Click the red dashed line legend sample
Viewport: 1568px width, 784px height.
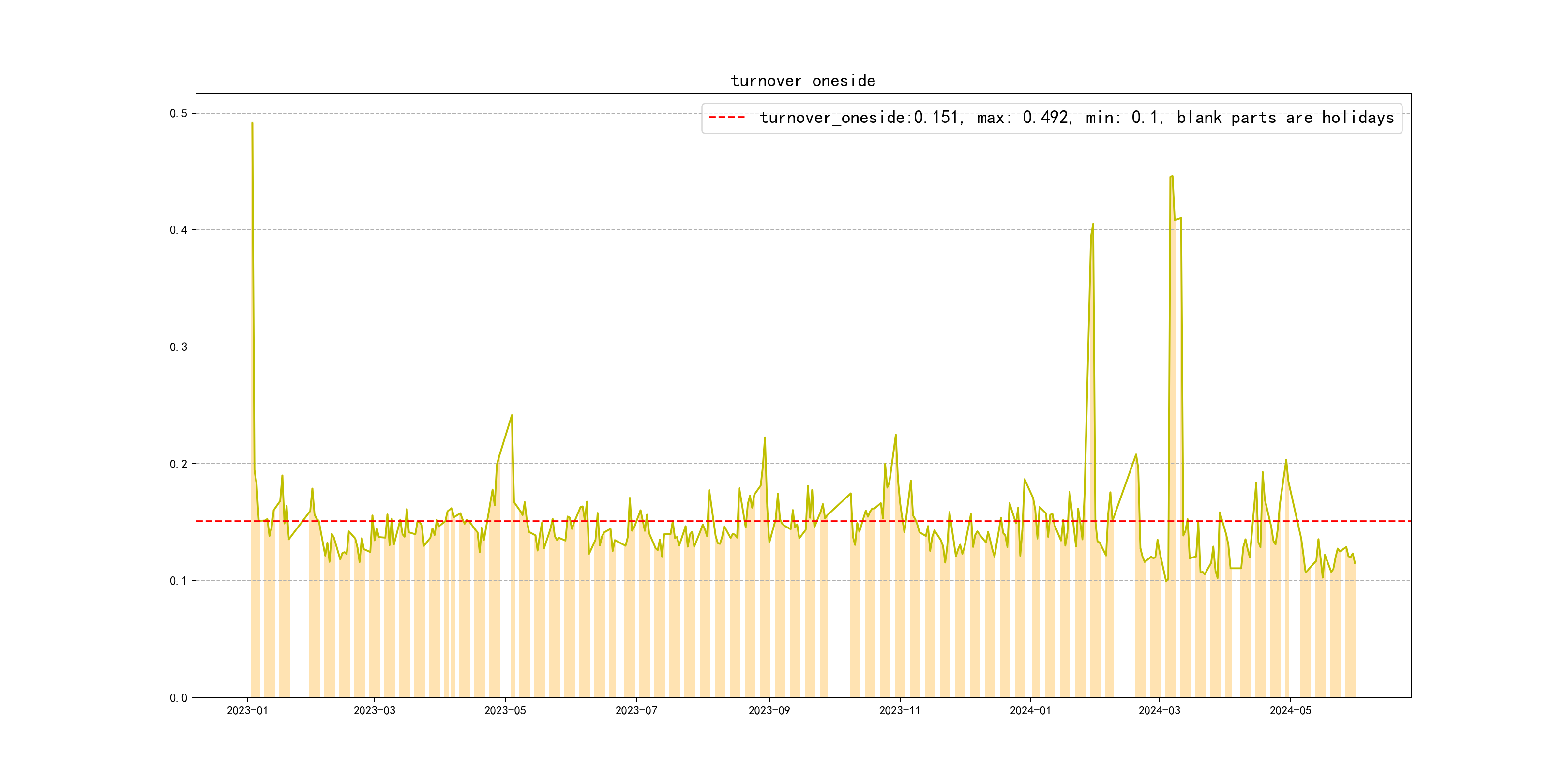[x=727, y=118]
